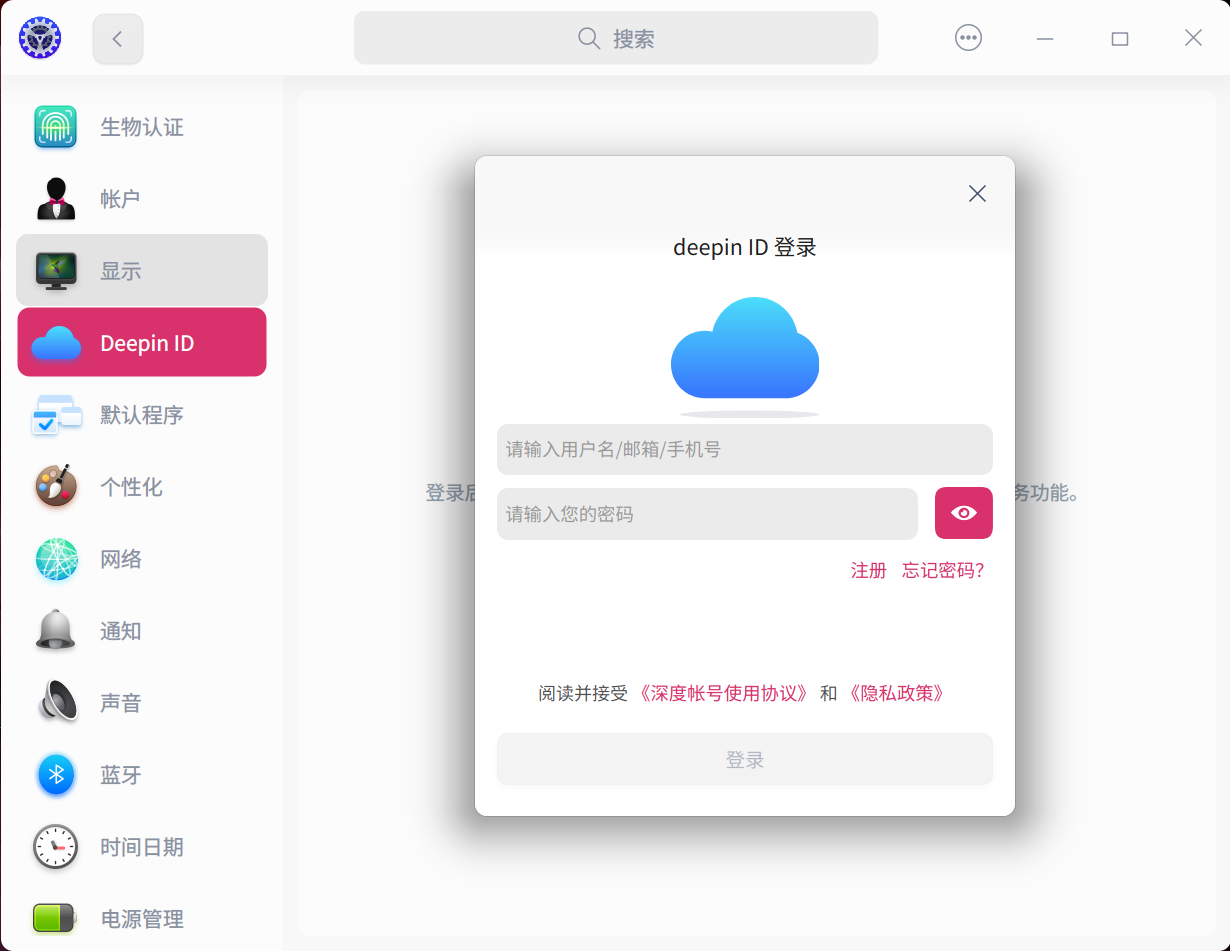This screenshot has width=1230, height=951.
Task: Maximize the Control Center window
Action: [1120, 38]
